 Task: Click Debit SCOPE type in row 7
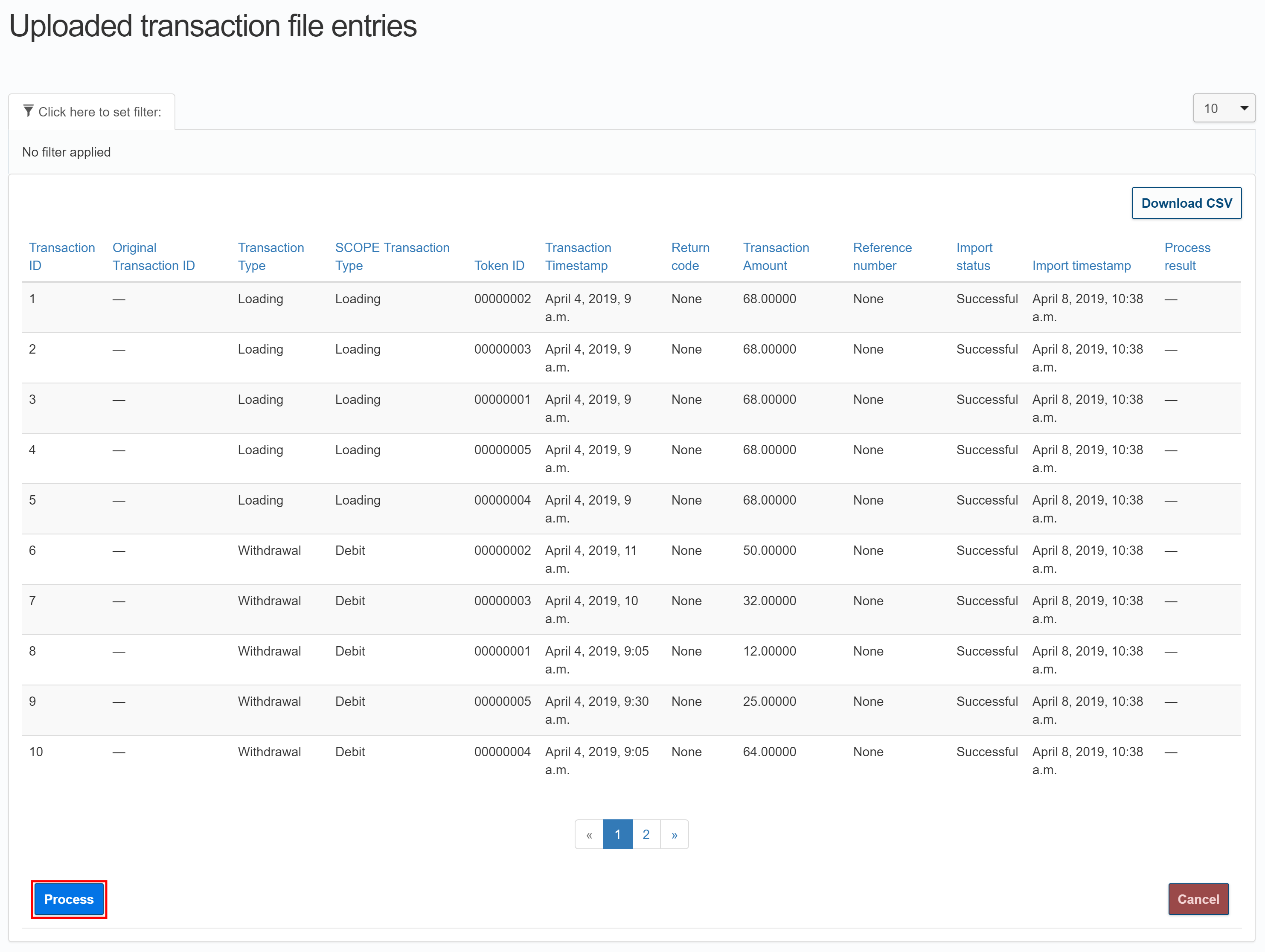click(350, 601)
